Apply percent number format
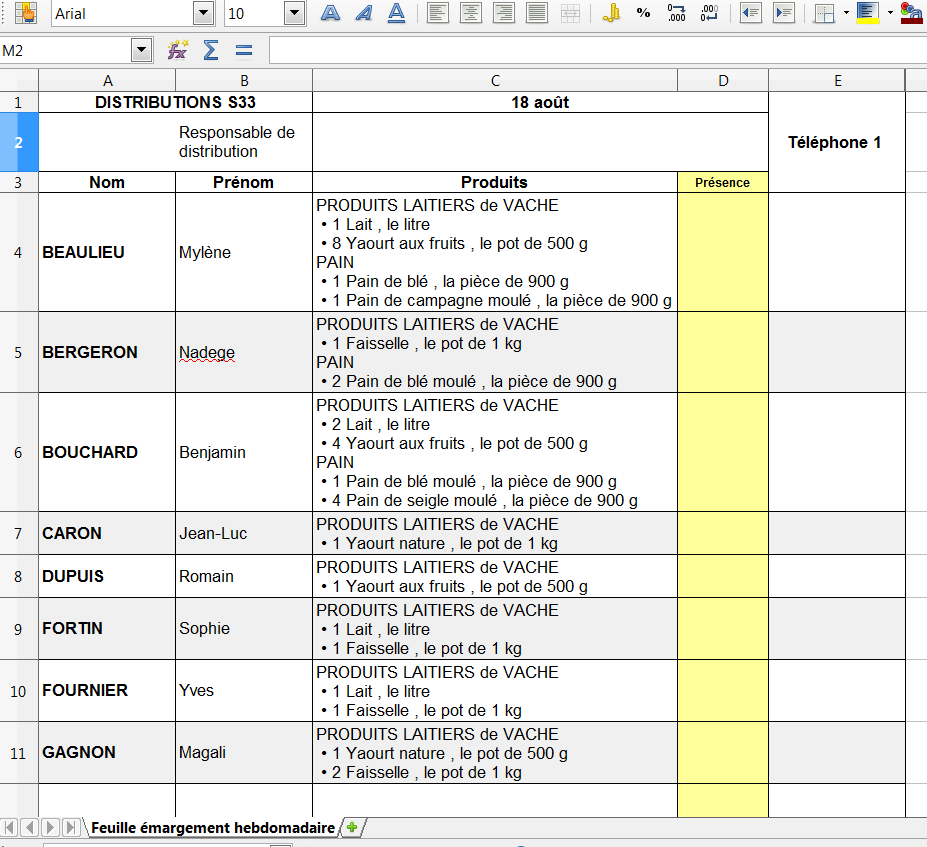This screenshot has height=847, width=927. 643,13
